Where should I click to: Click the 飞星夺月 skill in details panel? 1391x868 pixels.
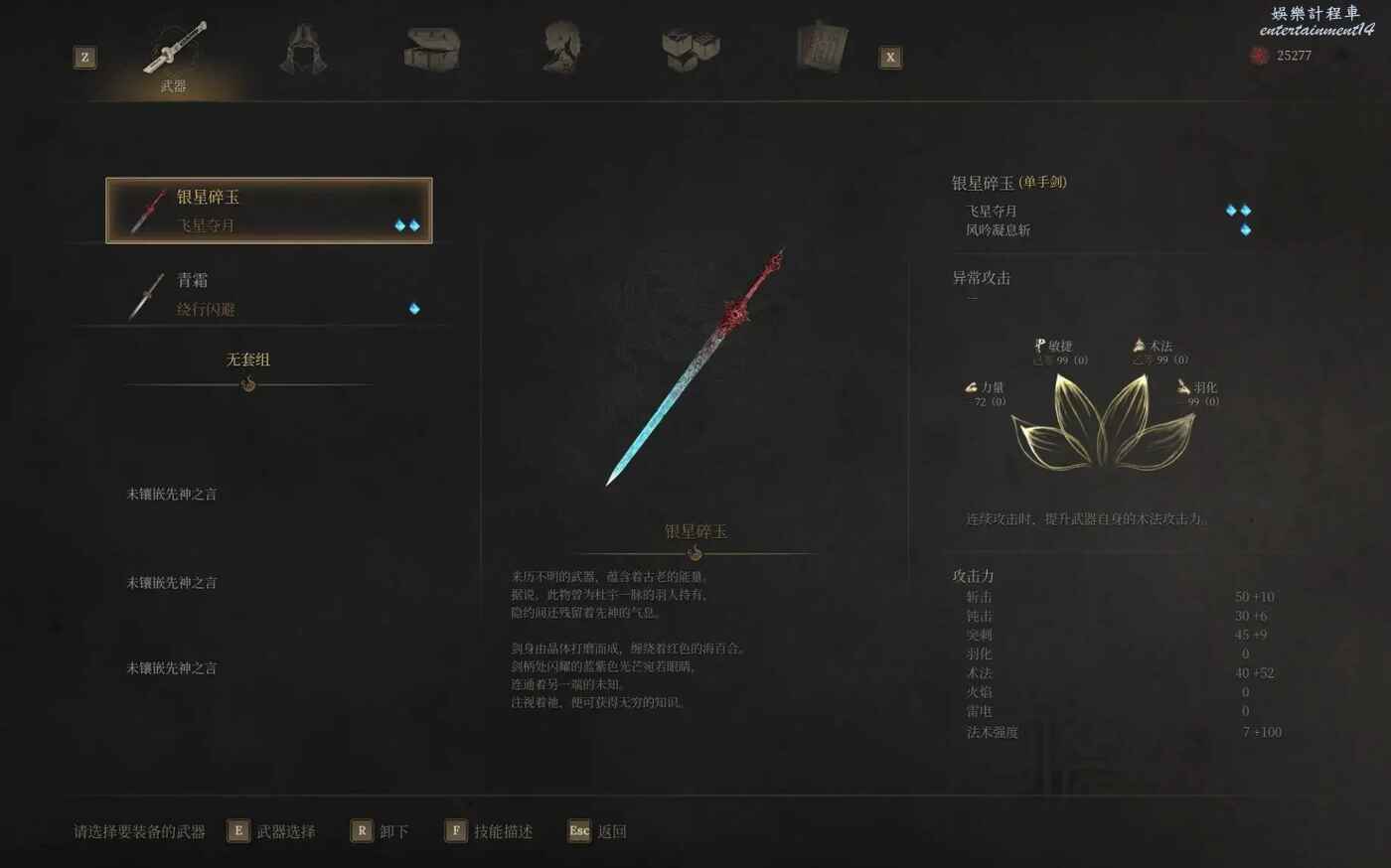pos(992,211)
